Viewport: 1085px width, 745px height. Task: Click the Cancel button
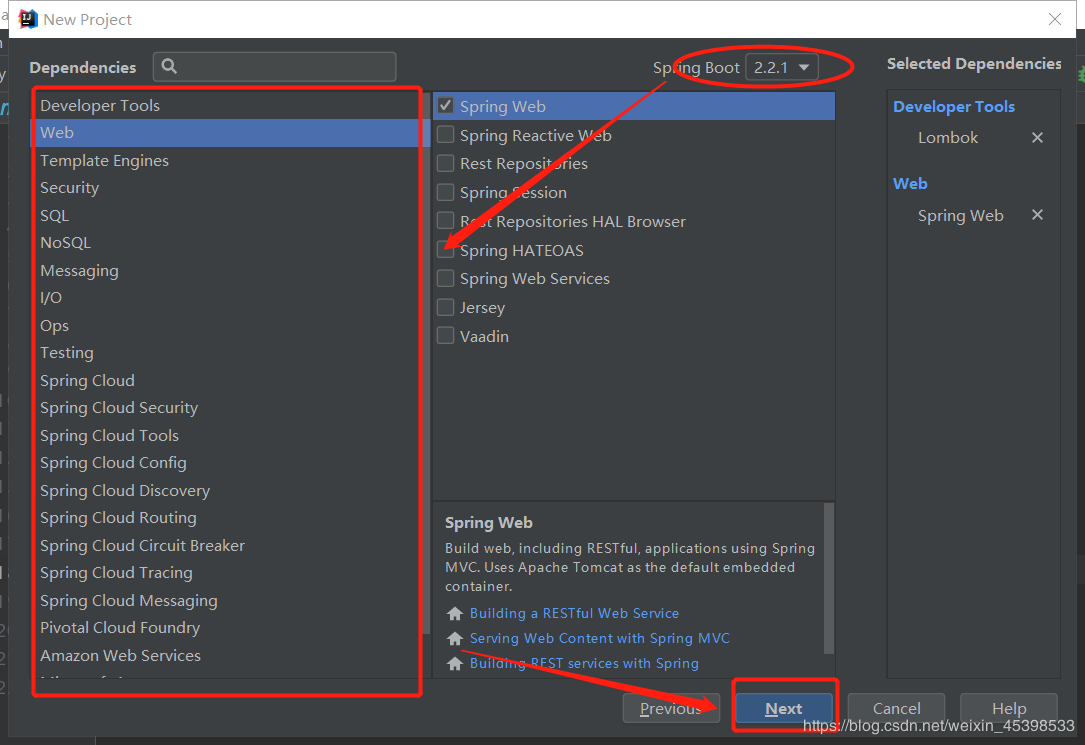(x=896, y=708)
